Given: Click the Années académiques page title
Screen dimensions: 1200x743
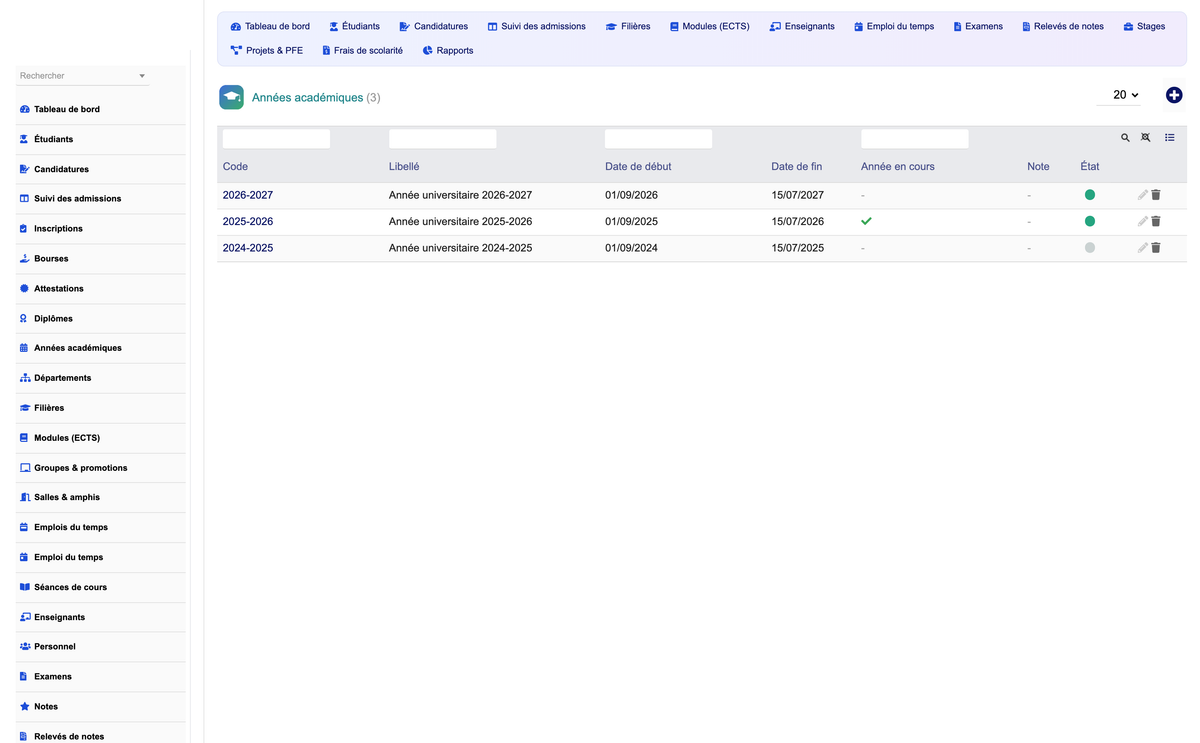Looking at the screenshot, I should (307, 97).
